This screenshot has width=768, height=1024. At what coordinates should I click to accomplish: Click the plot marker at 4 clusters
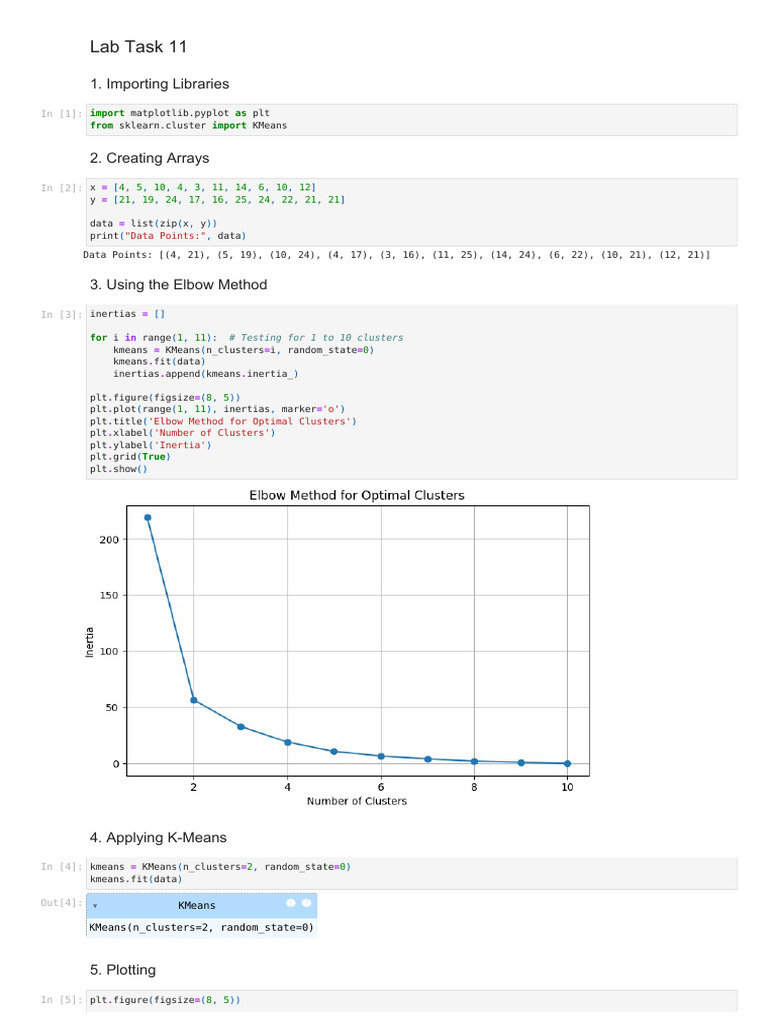point(287,742)
